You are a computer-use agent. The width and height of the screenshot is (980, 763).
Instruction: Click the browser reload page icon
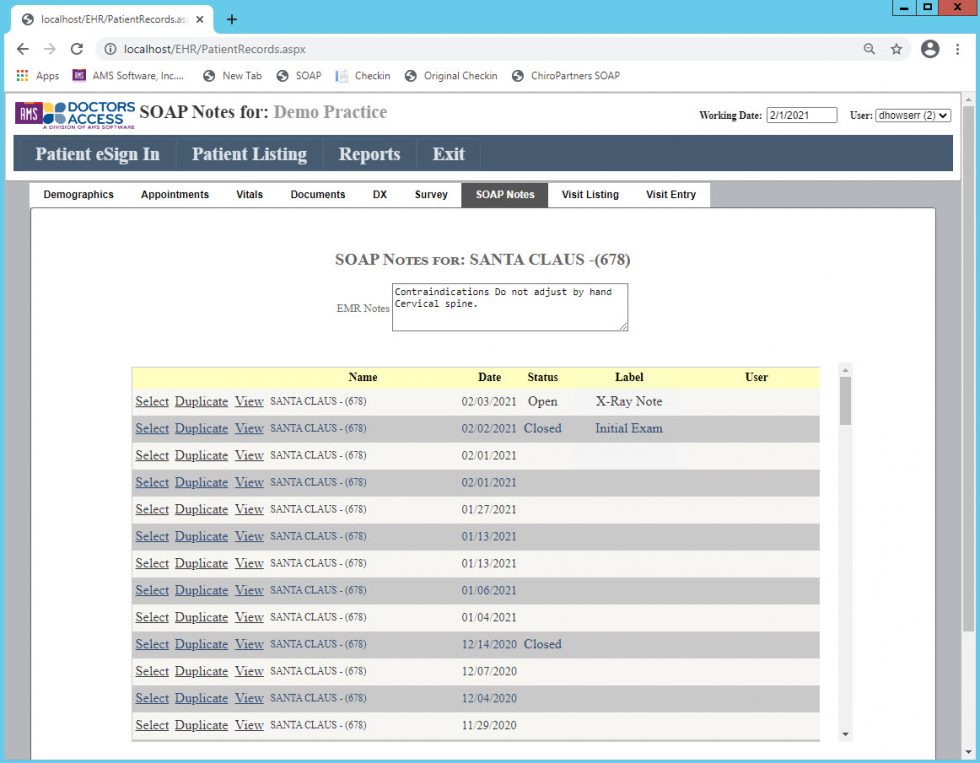point(76,49)
